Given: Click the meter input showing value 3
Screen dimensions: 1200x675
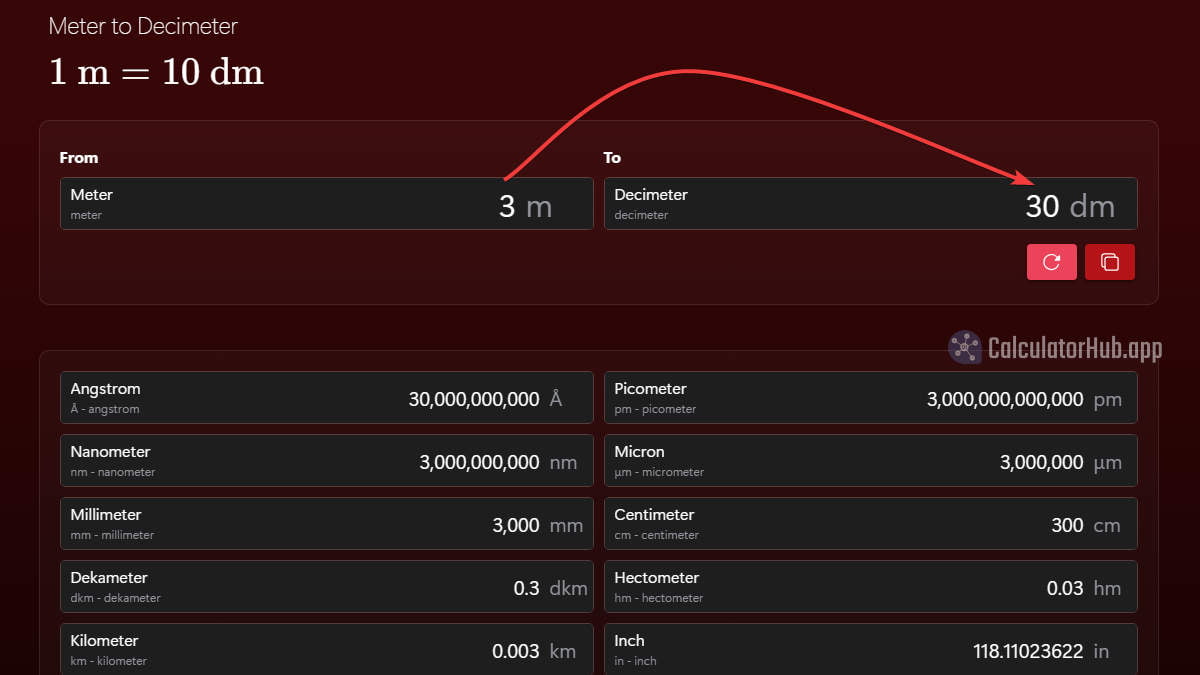Looking at the screenshot, I should pyautogui.click(x=508, y=206).
